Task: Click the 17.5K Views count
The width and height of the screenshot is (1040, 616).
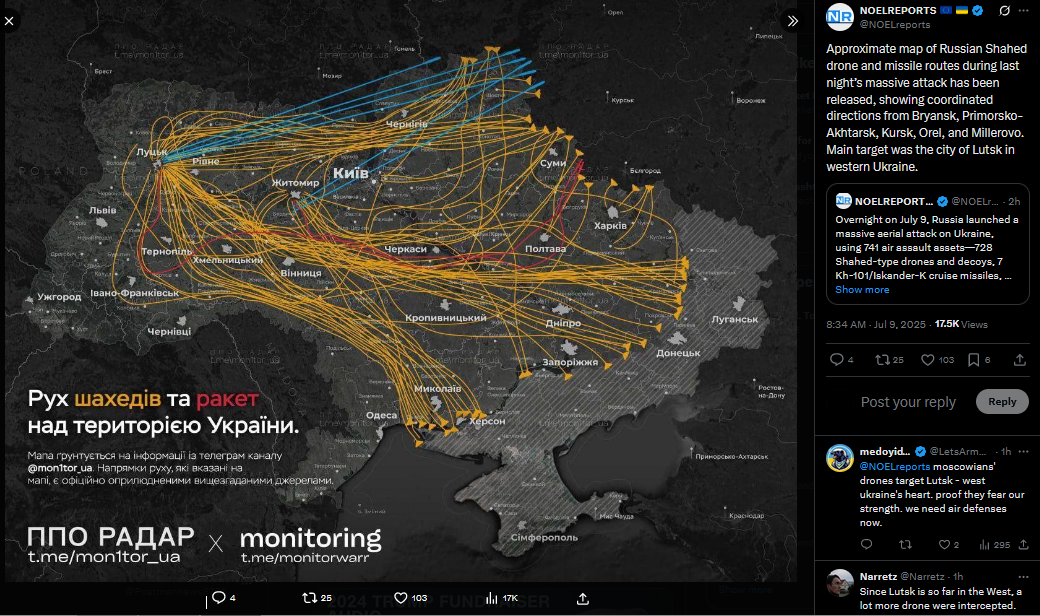Action: (961, 324)
